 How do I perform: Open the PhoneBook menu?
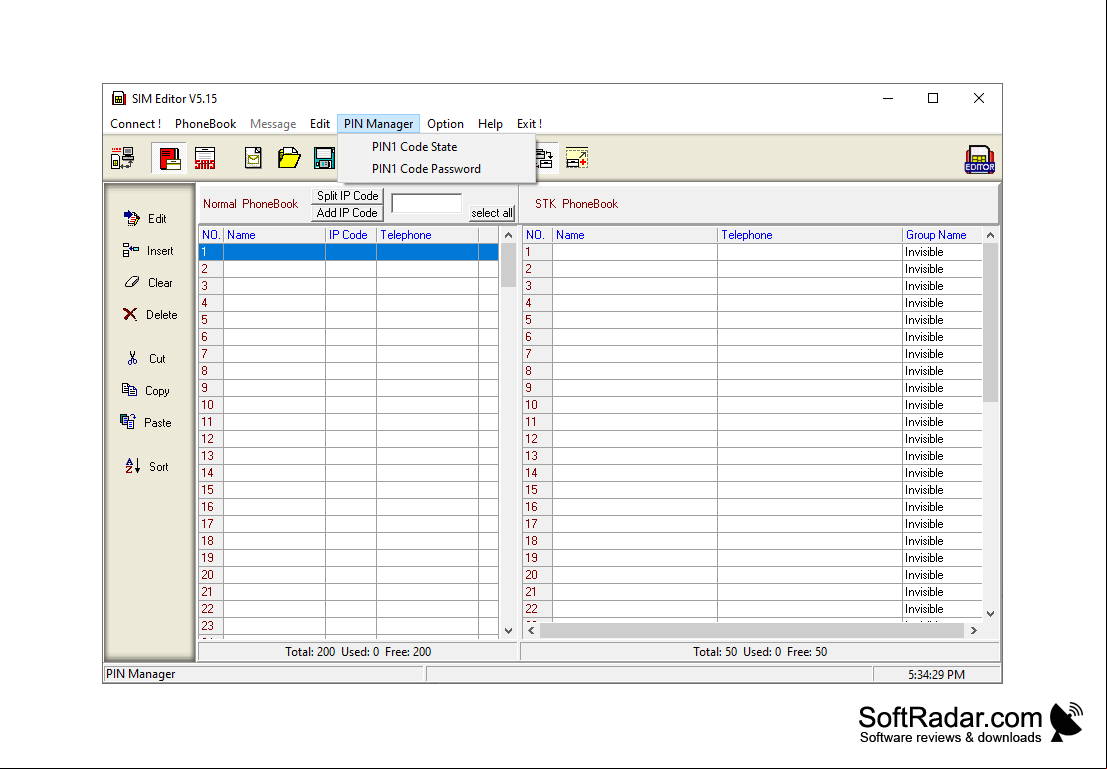click(205, 124)
